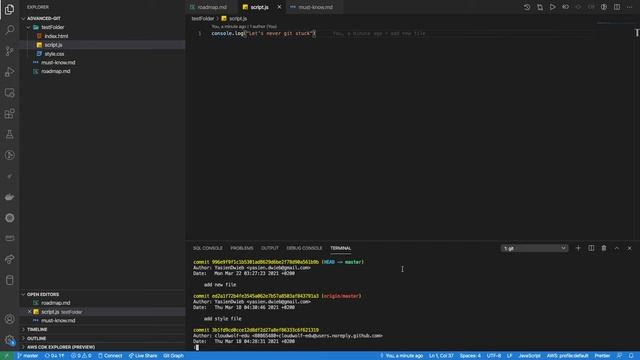Click the Open Changes icon in editor toolbar
640x360 pixels.
pos(540,7)
